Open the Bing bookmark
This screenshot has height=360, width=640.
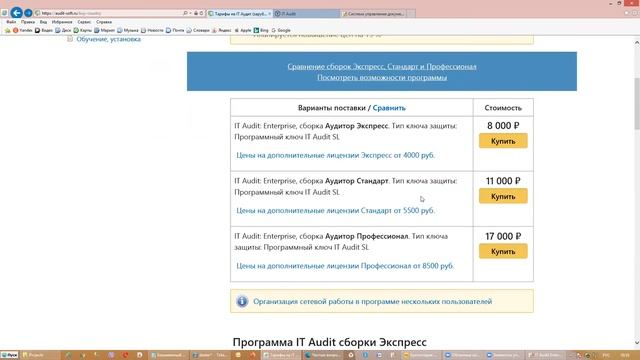(261, 30)
